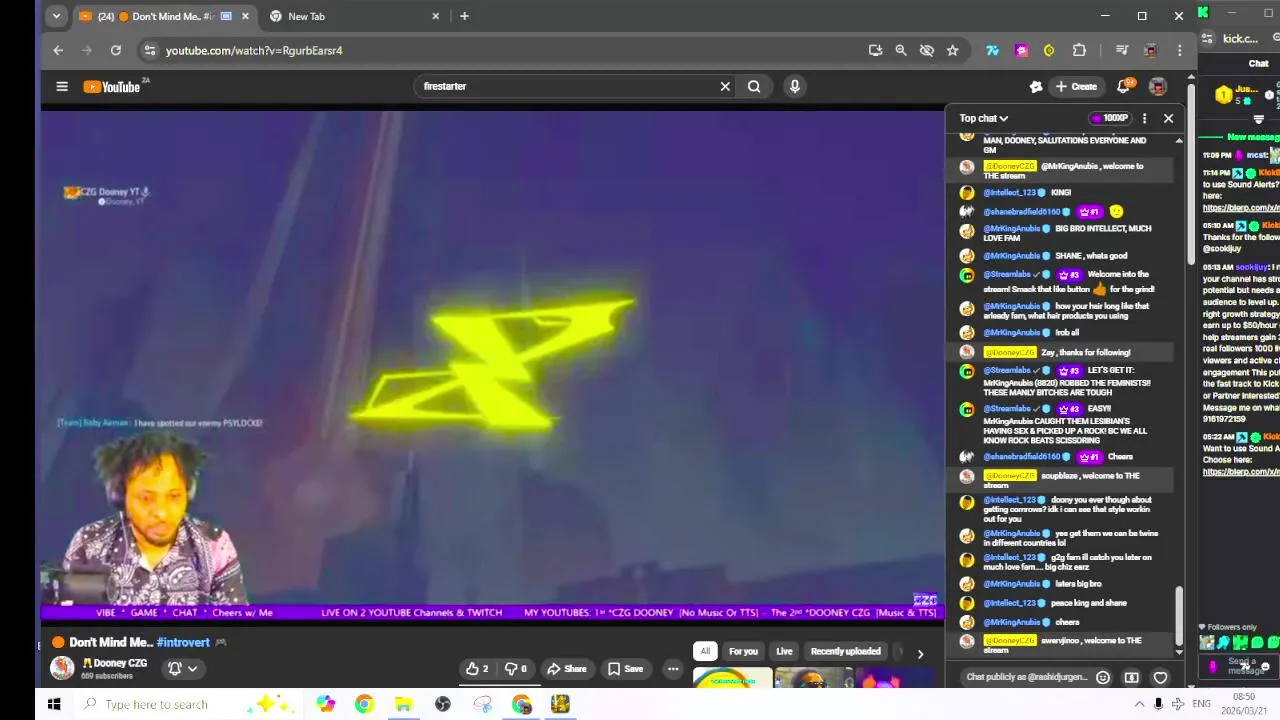Show more filter chips with the arrow
Screen dimensions: 1280x720
coord(920,653)
